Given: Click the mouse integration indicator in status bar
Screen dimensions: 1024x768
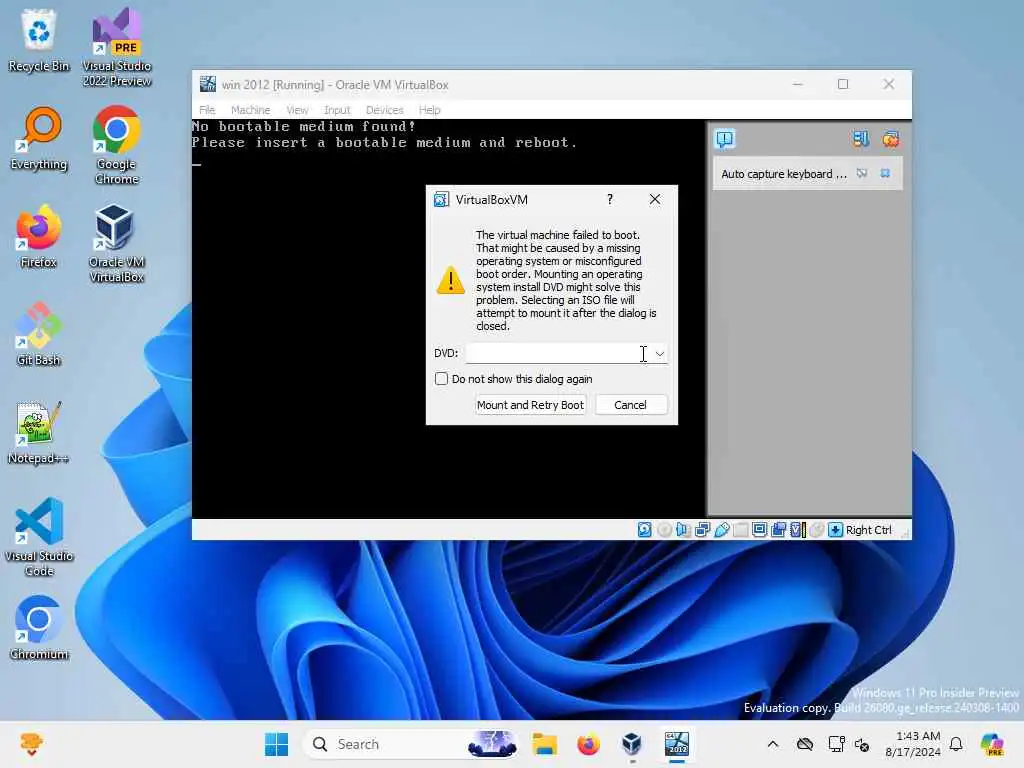Looking at the screenshot, I should pos(816,530).
